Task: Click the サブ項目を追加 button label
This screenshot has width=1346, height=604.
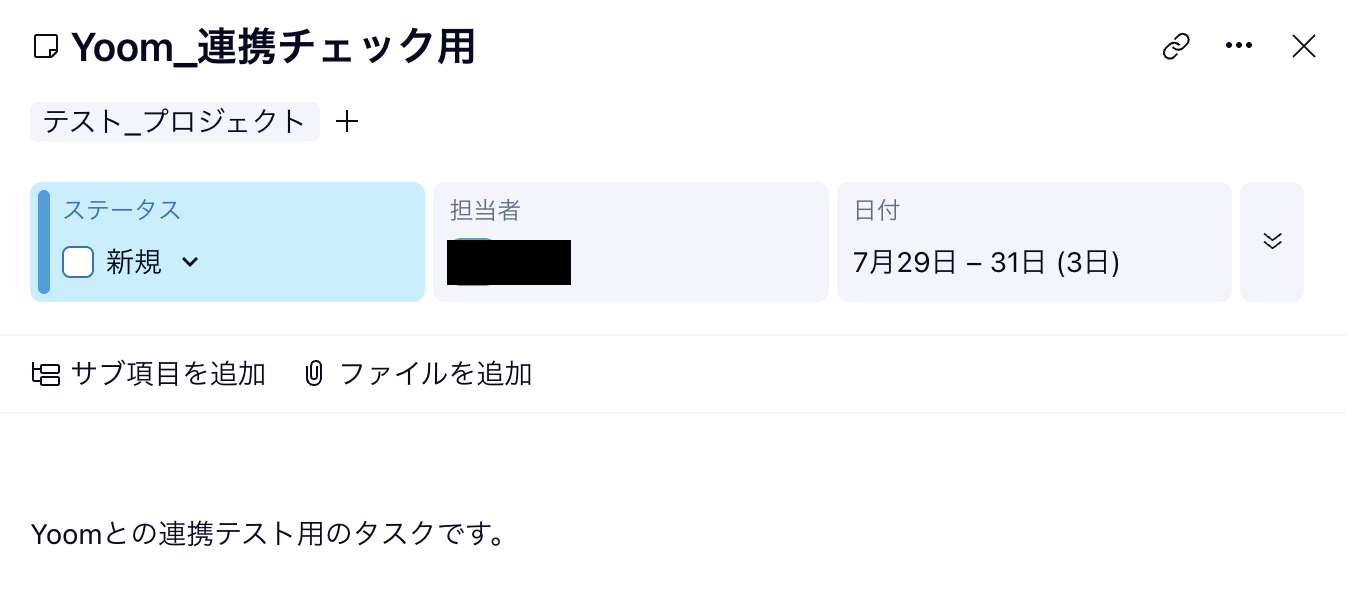Action: coord(168,375)
